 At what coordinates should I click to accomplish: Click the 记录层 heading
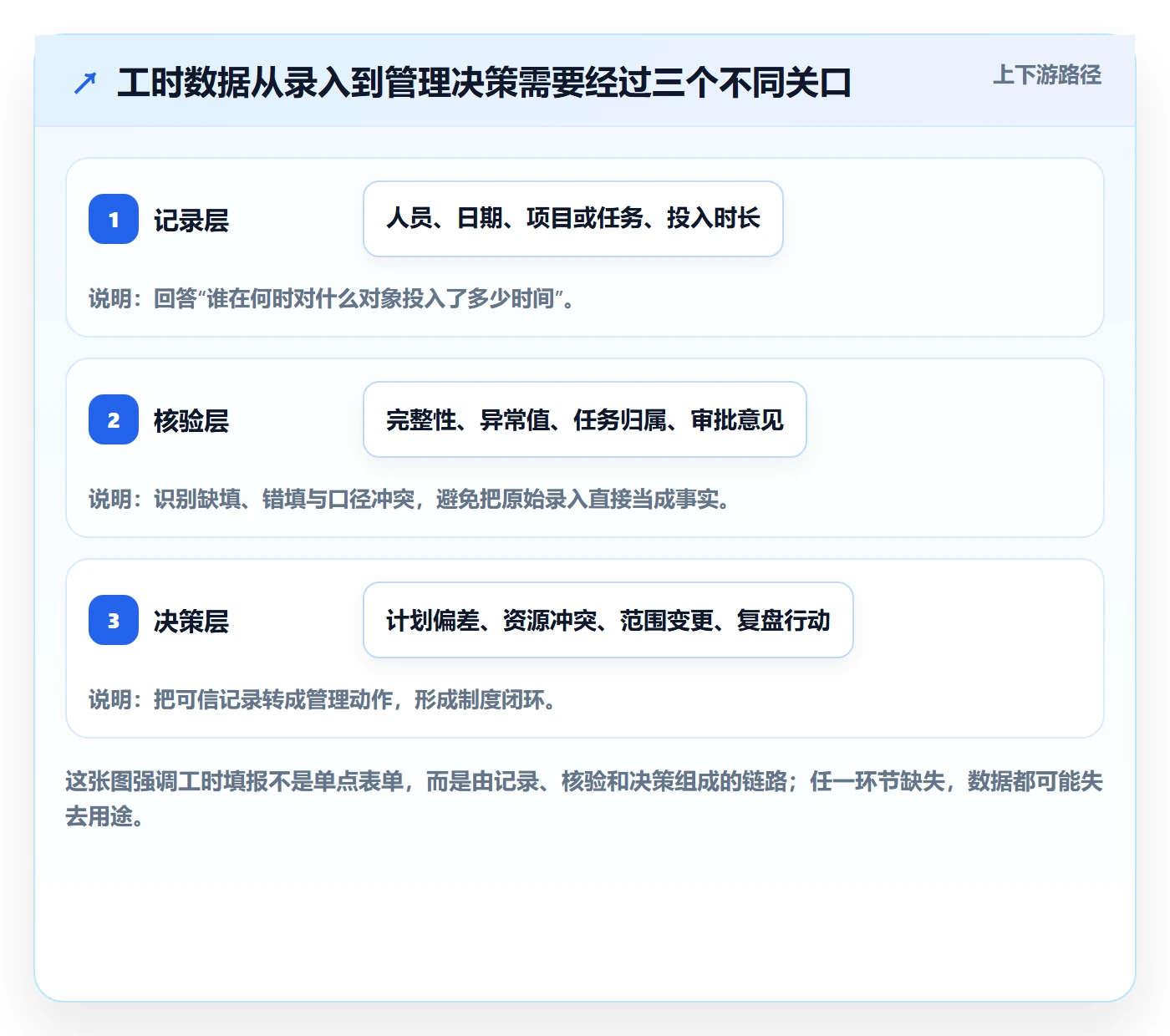(191, 221)
